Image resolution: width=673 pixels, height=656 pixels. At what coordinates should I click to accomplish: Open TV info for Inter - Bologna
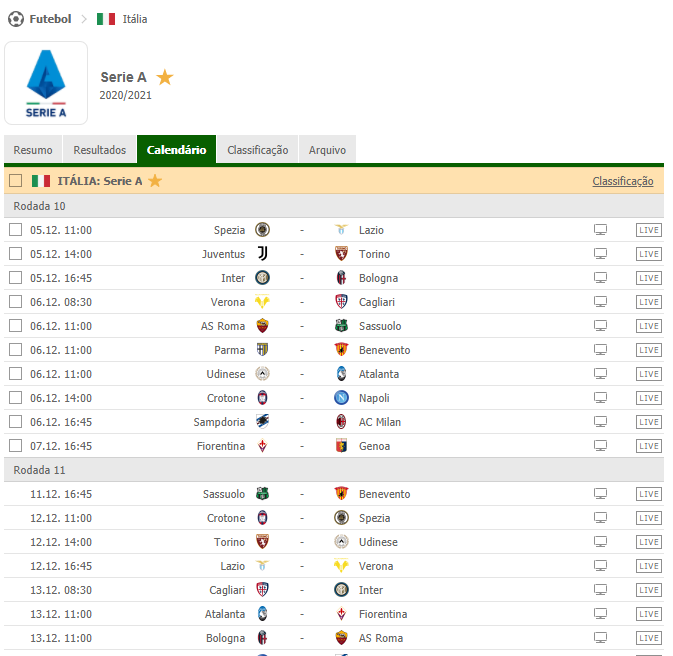pyautogui.click(x=600, y=278)
